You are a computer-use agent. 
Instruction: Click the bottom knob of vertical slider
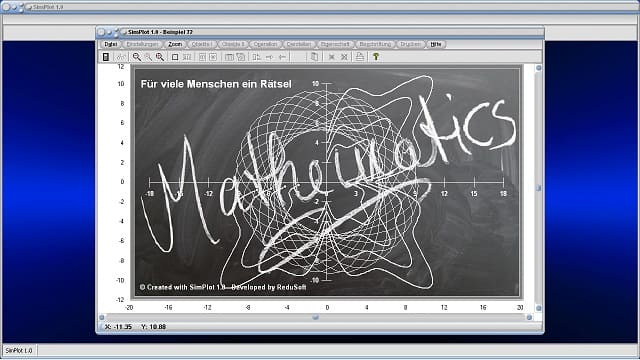[x=539, y=308]
